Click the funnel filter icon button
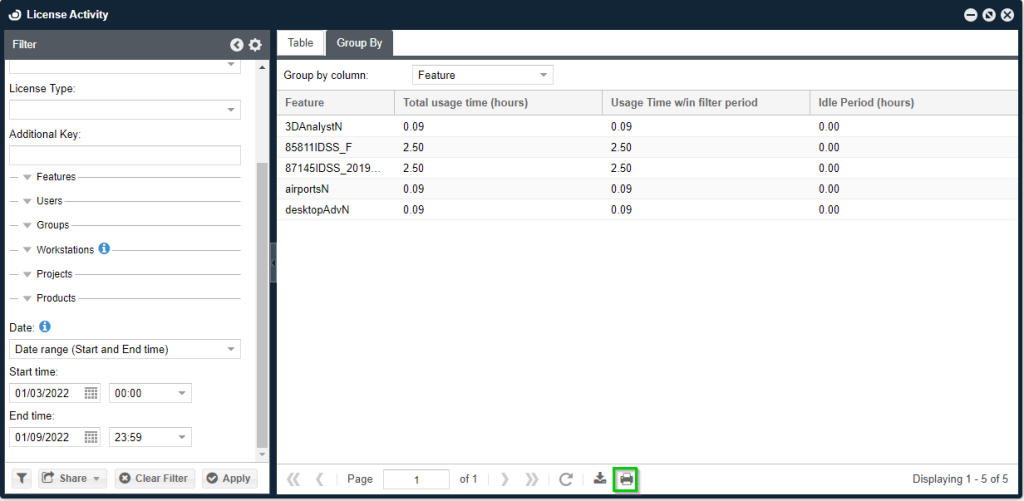This screenshot has width=1024, height=501. 21,478
